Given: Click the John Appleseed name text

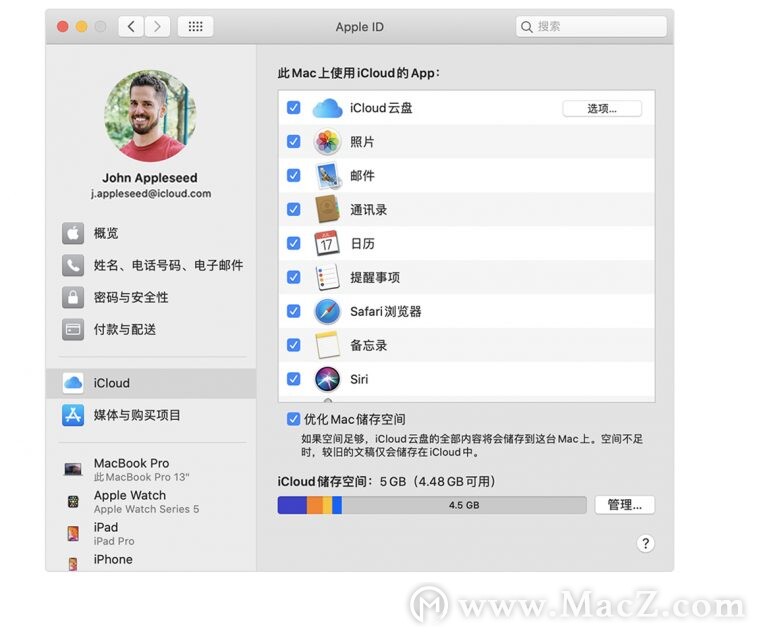Looking at the screenshot, I should click(150, 177).
